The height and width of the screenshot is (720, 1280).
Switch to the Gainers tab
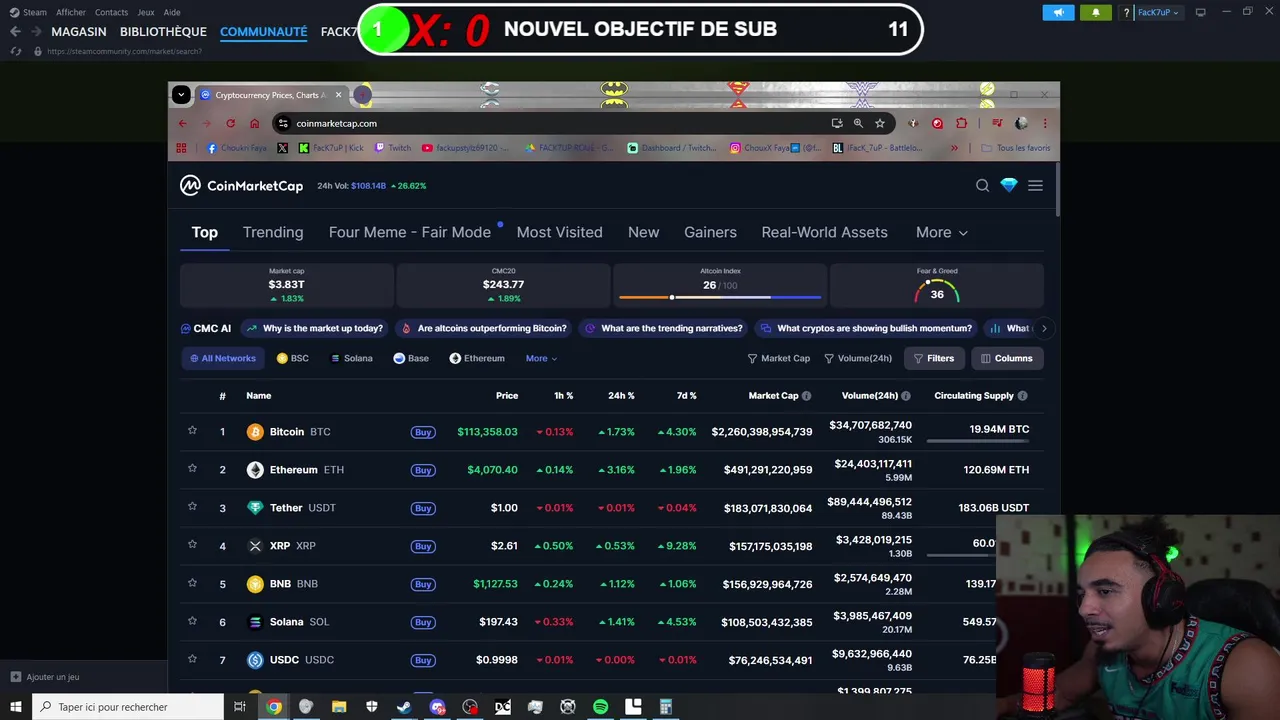710,232
